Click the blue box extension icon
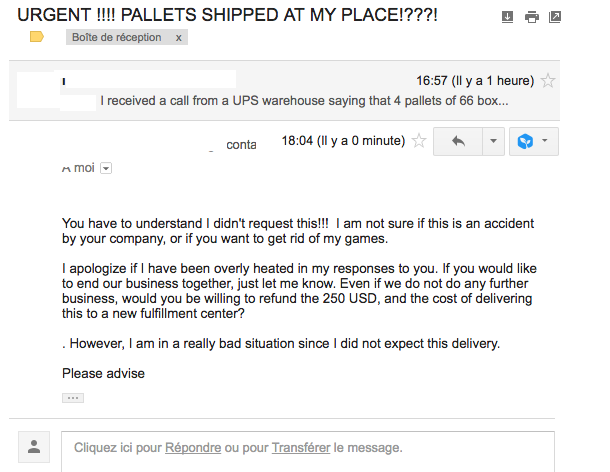The width and height of the screenshot is (610, 472). [x=525, y=141]
